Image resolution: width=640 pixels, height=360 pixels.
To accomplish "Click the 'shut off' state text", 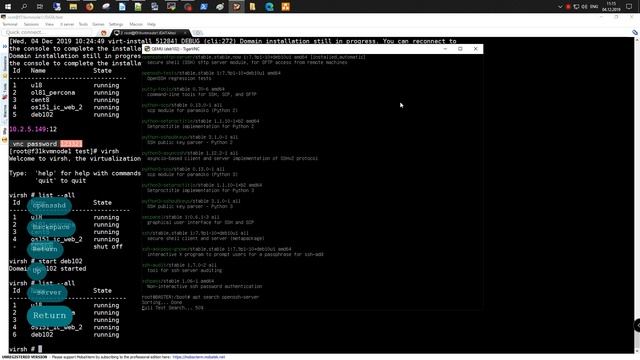I will 108,247.
